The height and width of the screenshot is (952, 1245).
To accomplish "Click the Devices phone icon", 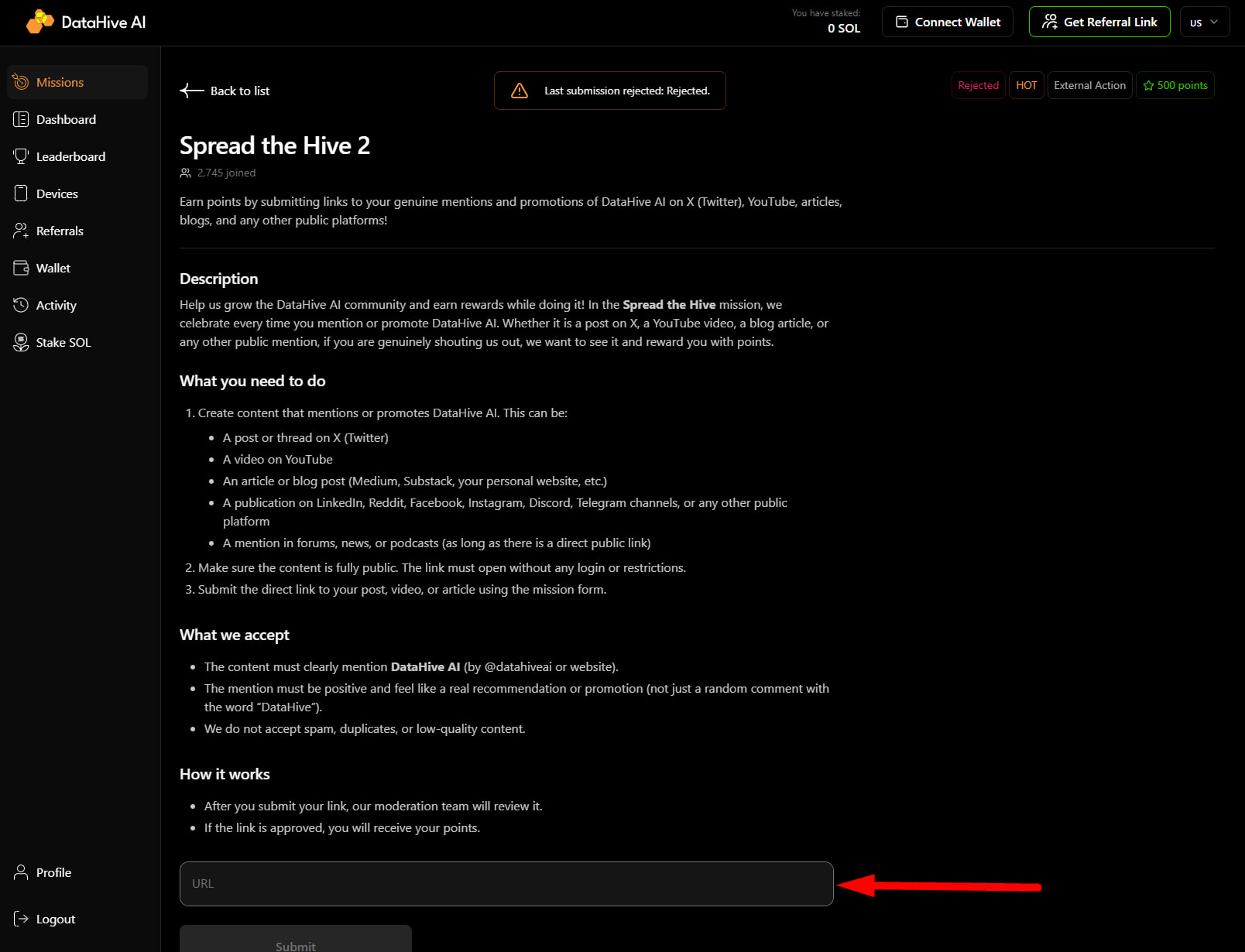I will tap(21, 193).
